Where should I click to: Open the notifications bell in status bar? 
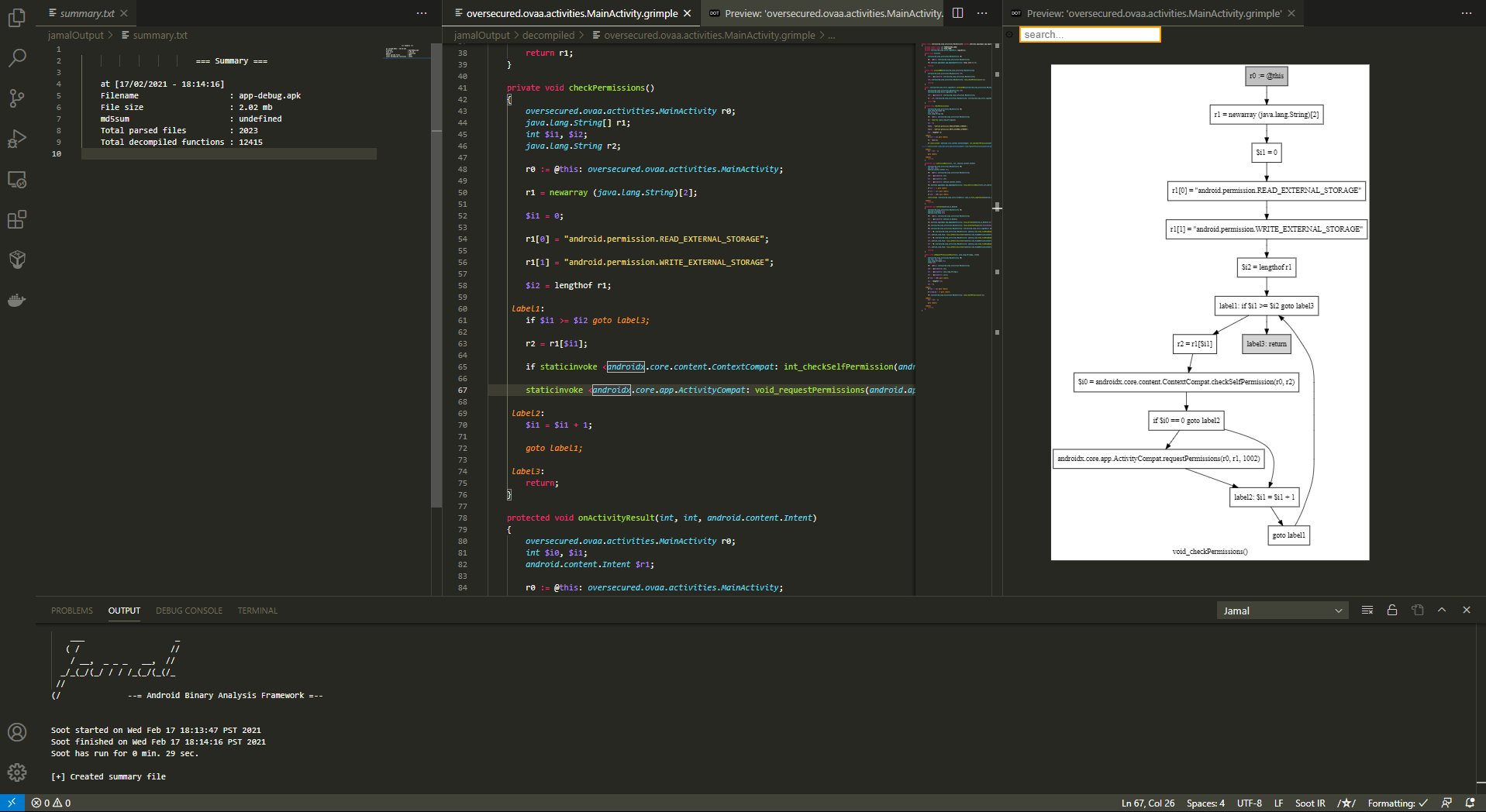pos(1470,803)
